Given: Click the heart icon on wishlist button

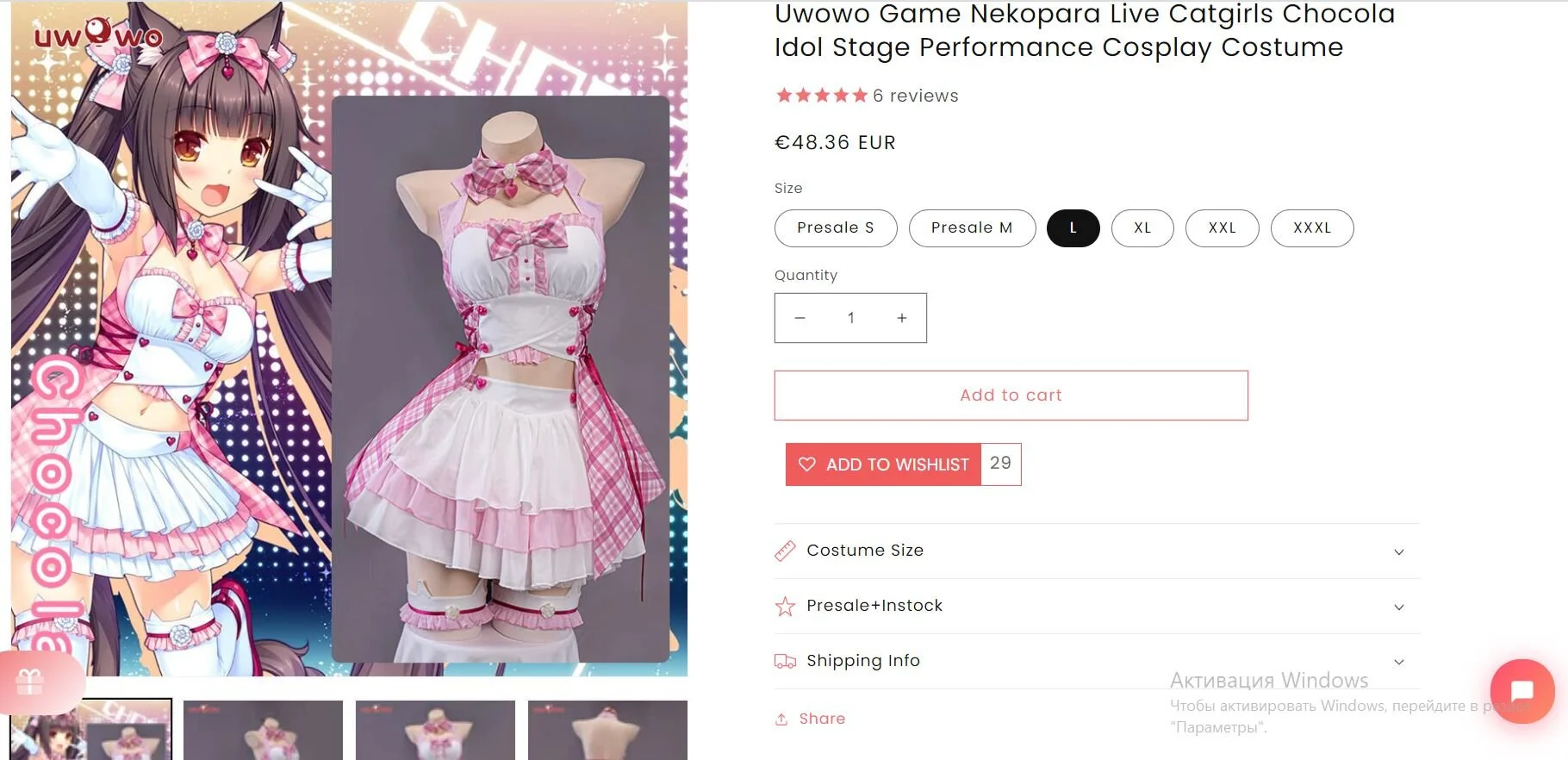Looking at the screenshot, I should pyautogui.click(x=807, y=464).
